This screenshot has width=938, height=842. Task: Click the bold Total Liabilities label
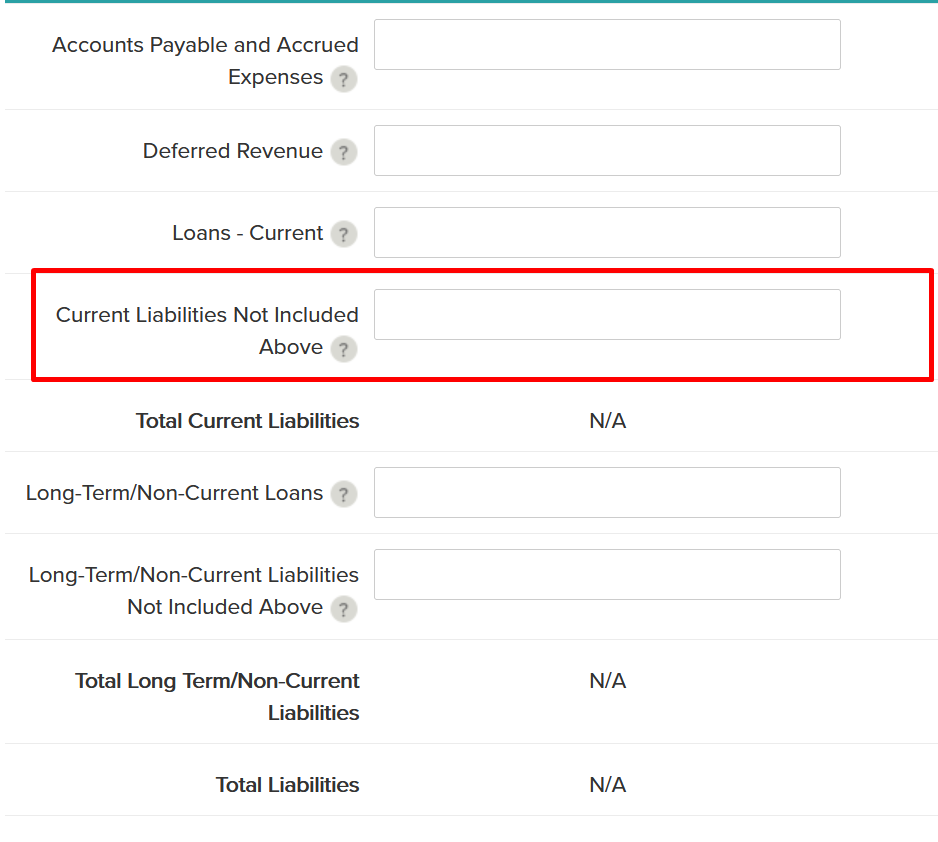287,785
